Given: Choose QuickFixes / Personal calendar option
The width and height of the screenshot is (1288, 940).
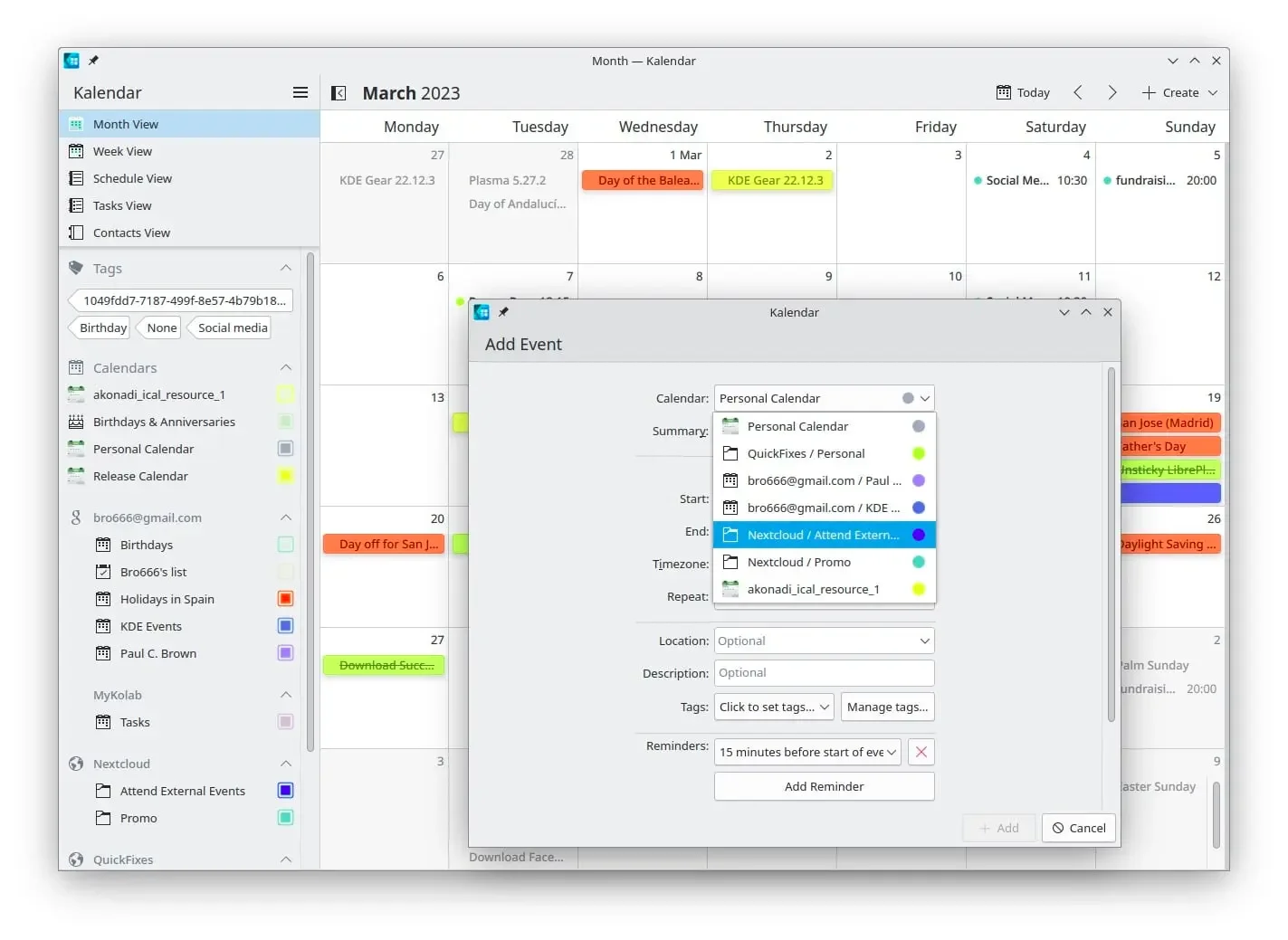Looking at the screenshot, I should 825,453.
